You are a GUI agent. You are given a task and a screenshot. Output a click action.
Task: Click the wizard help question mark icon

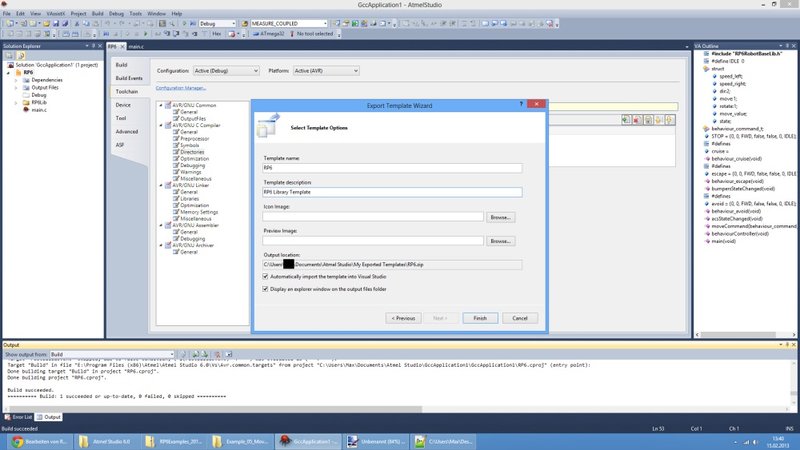click(x=522, y=104)
